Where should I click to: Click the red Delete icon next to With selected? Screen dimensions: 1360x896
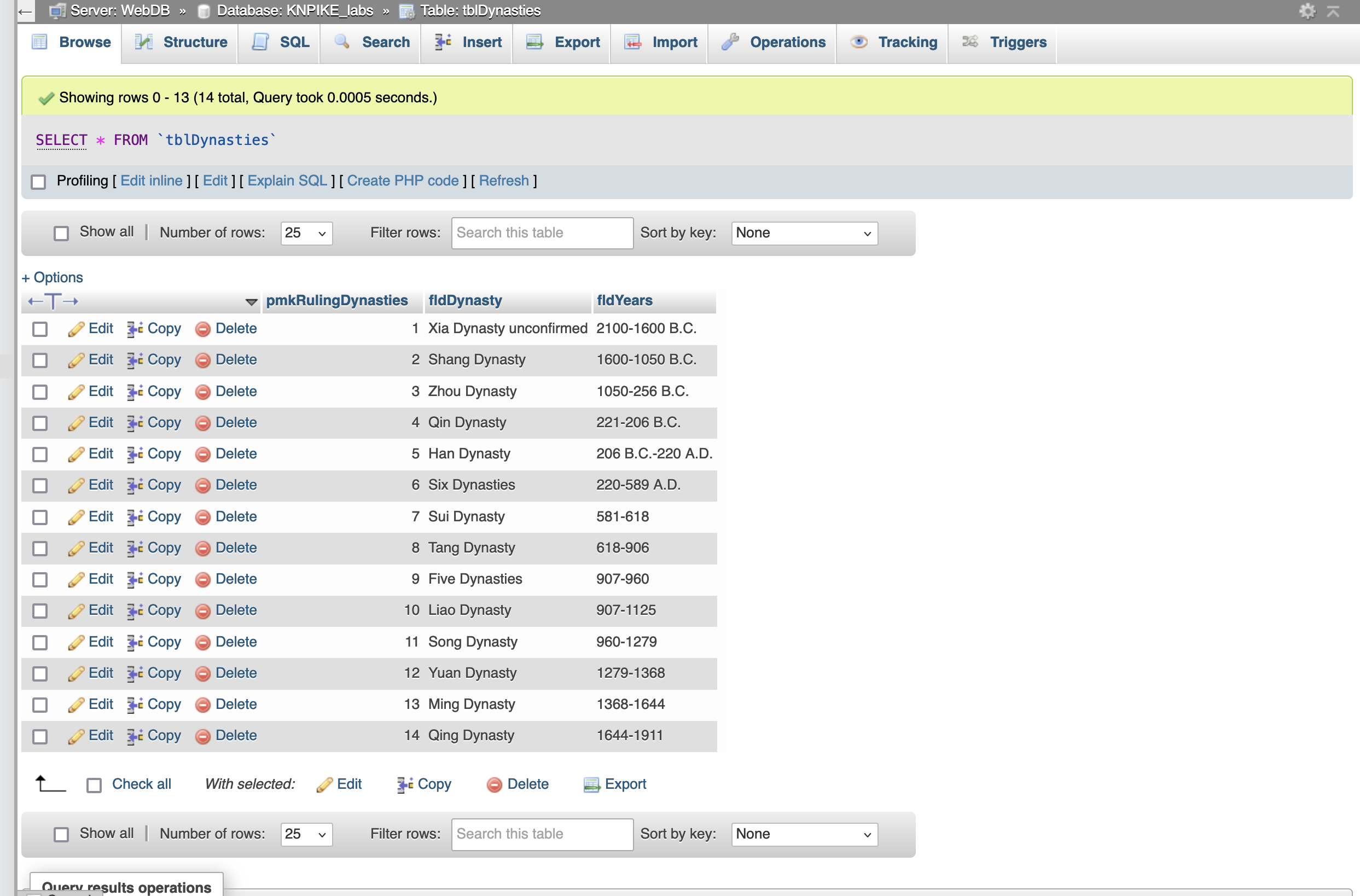click(495, 785)
